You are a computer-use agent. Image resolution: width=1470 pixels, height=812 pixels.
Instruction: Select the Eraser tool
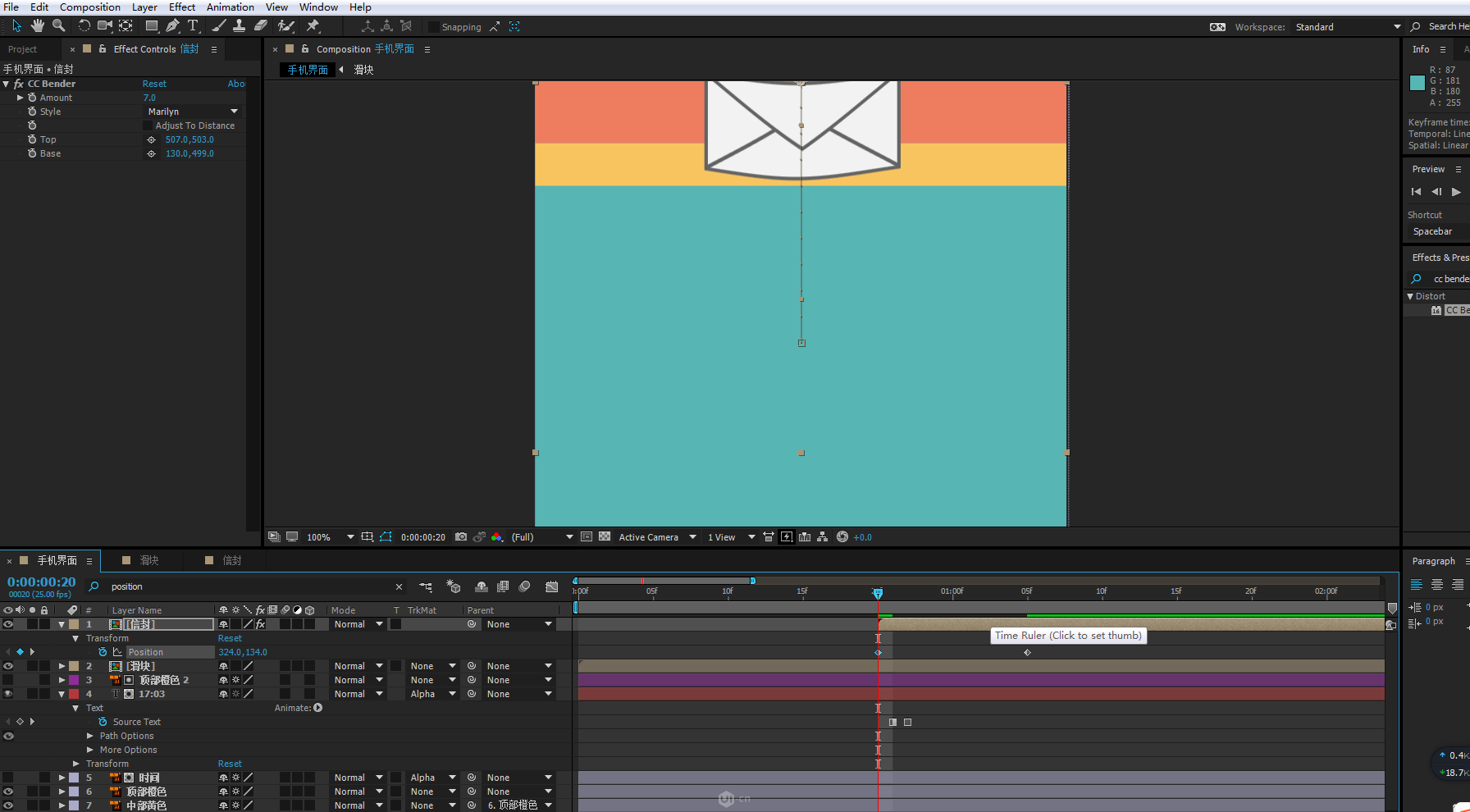(261, 26)
